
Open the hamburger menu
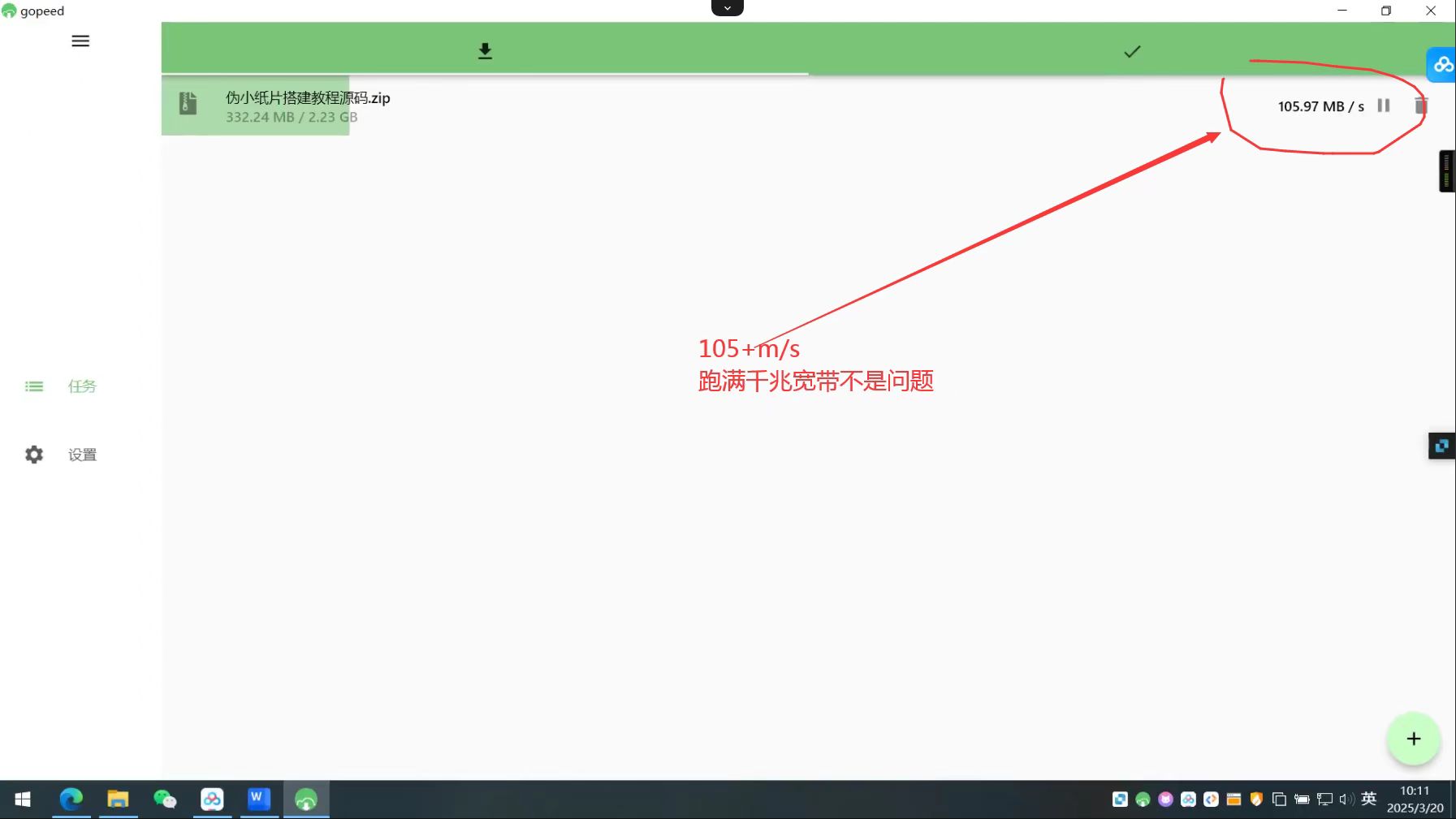80,41
